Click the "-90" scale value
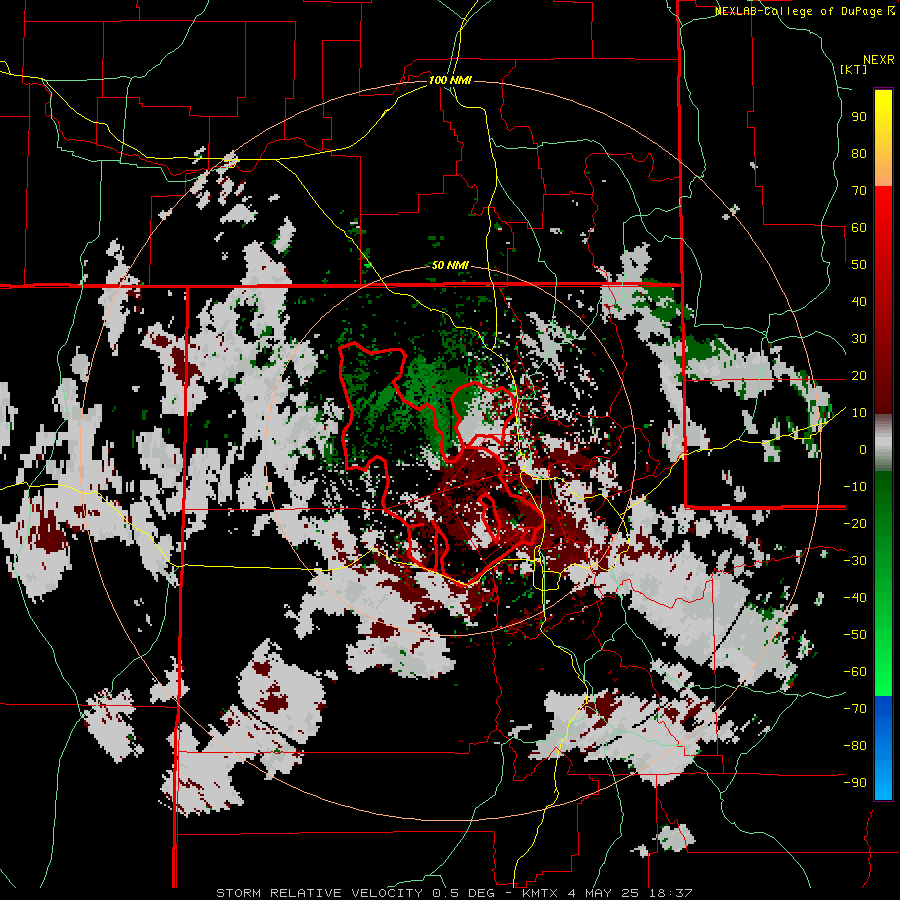 pyautogui.click(x=855, y=783)
